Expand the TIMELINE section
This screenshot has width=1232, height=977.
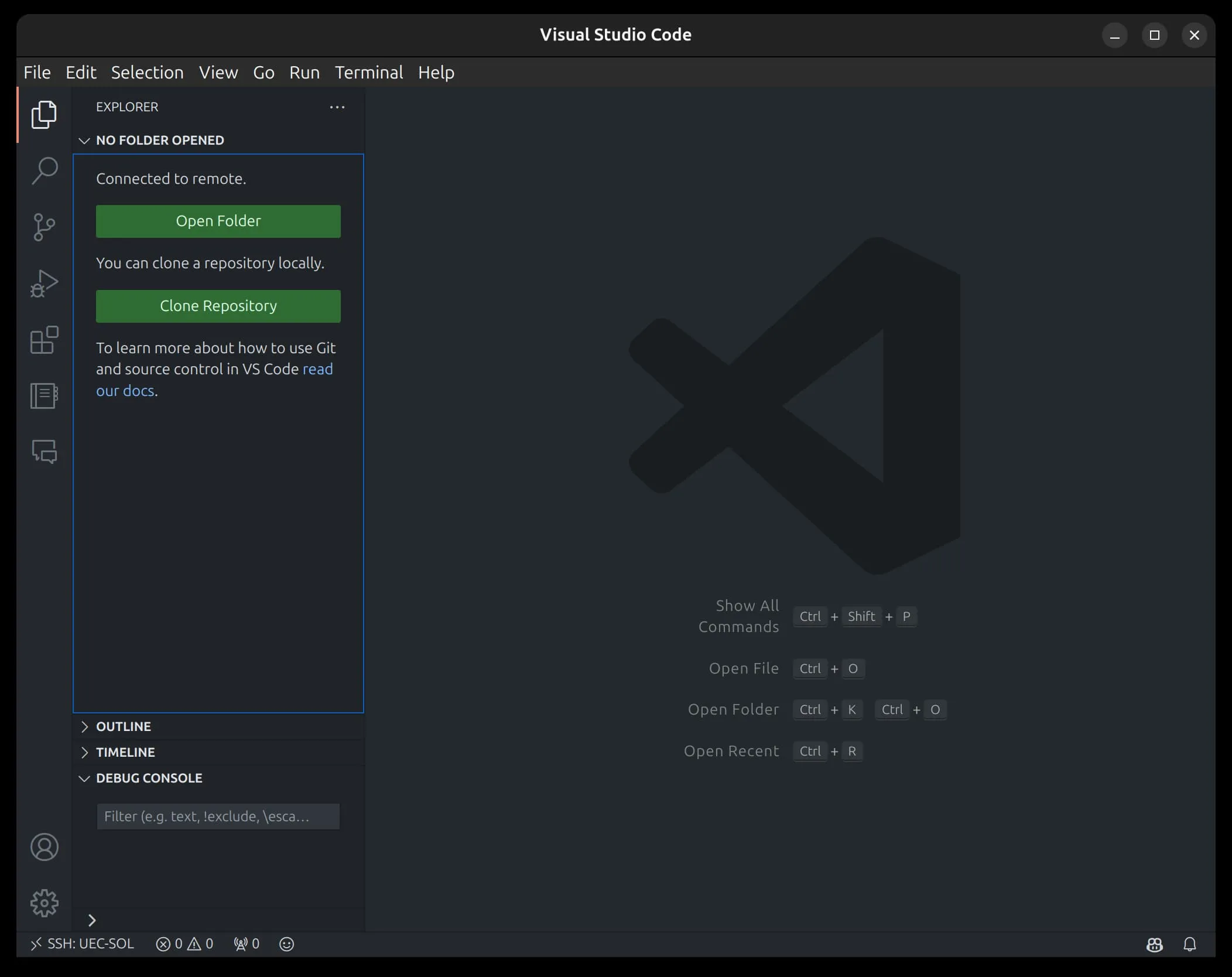pos(125,752)
